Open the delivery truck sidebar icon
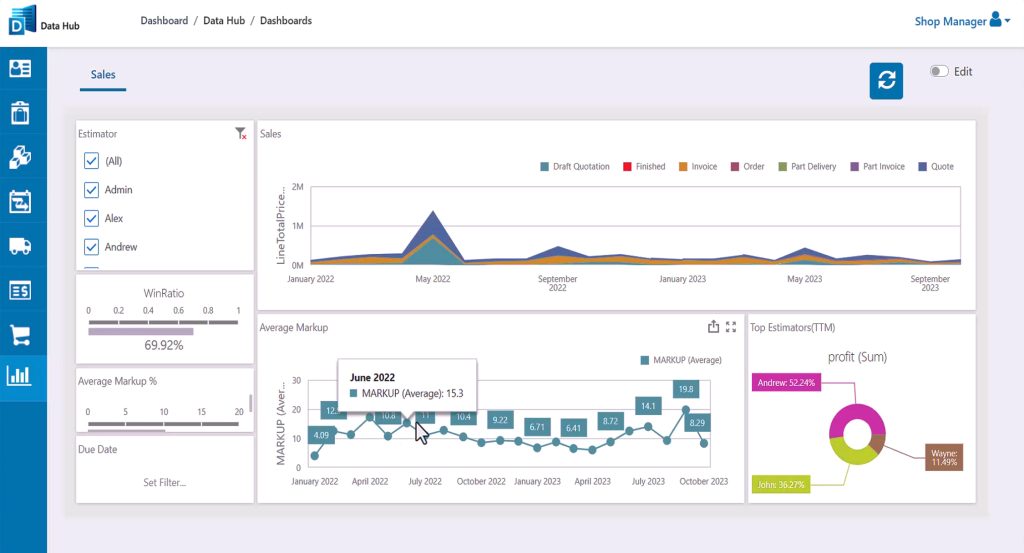This screenshot has height=553, width=1024. pos(20,246)
